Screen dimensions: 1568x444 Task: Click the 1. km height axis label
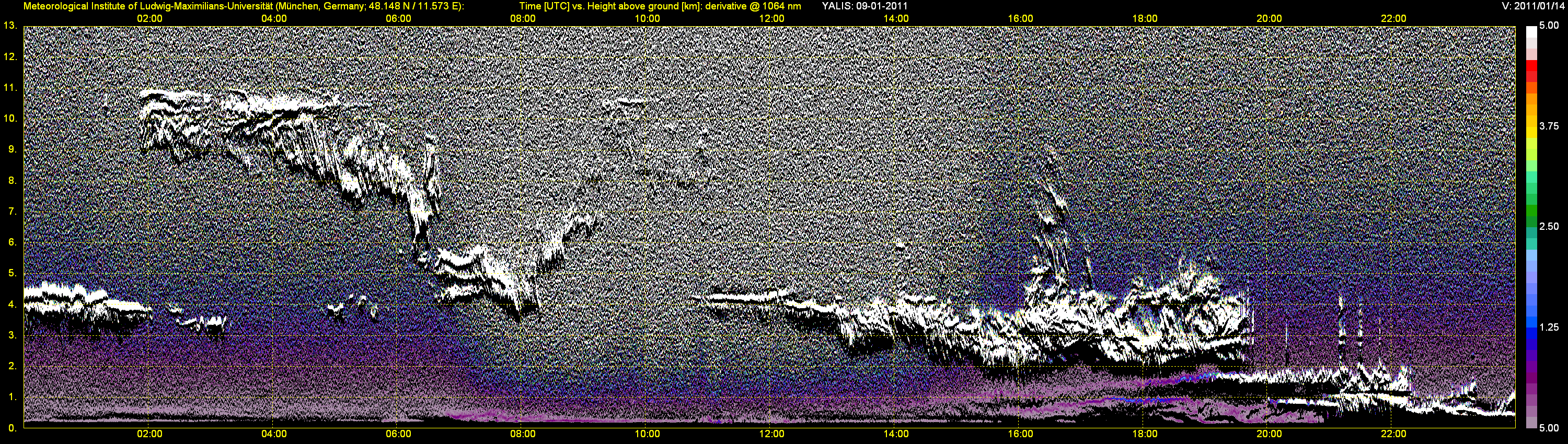click(x=12, y=396)
